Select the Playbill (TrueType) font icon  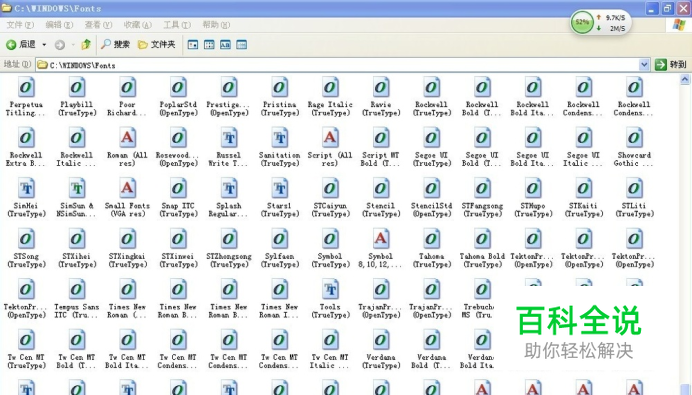click(77, 87)
